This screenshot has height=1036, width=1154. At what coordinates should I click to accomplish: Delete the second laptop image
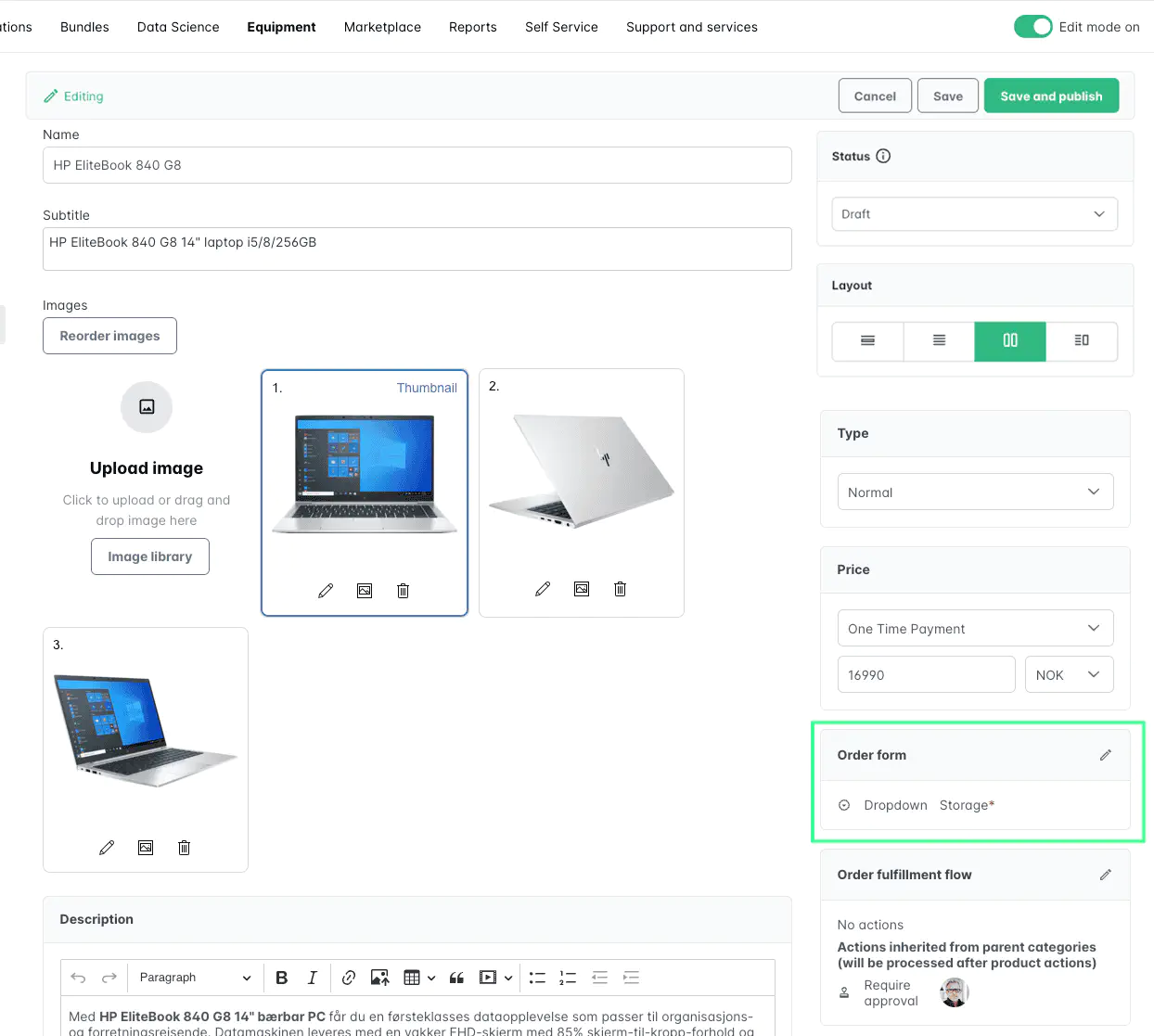tap(620, 588)
